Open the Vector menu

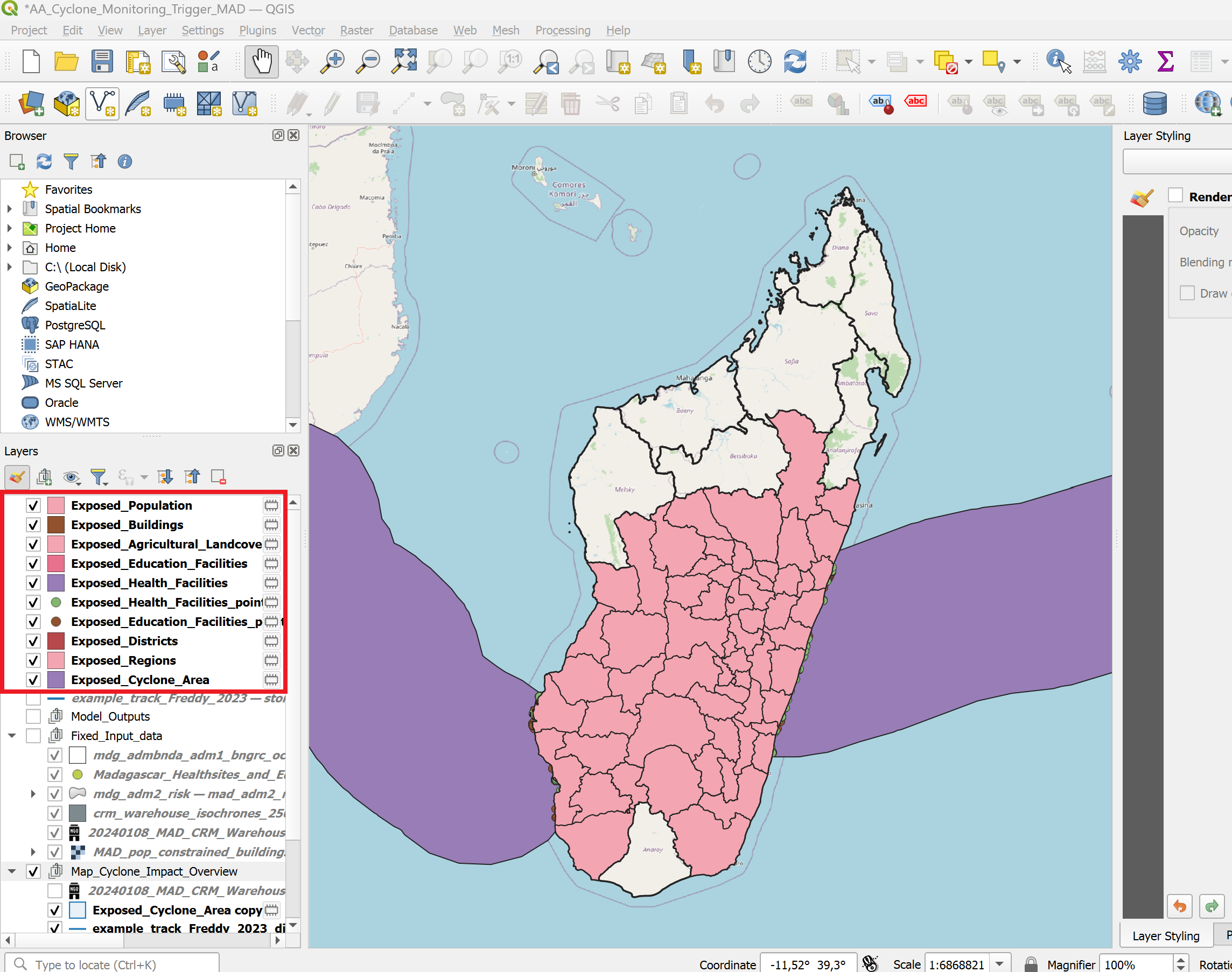pos(308,30)
